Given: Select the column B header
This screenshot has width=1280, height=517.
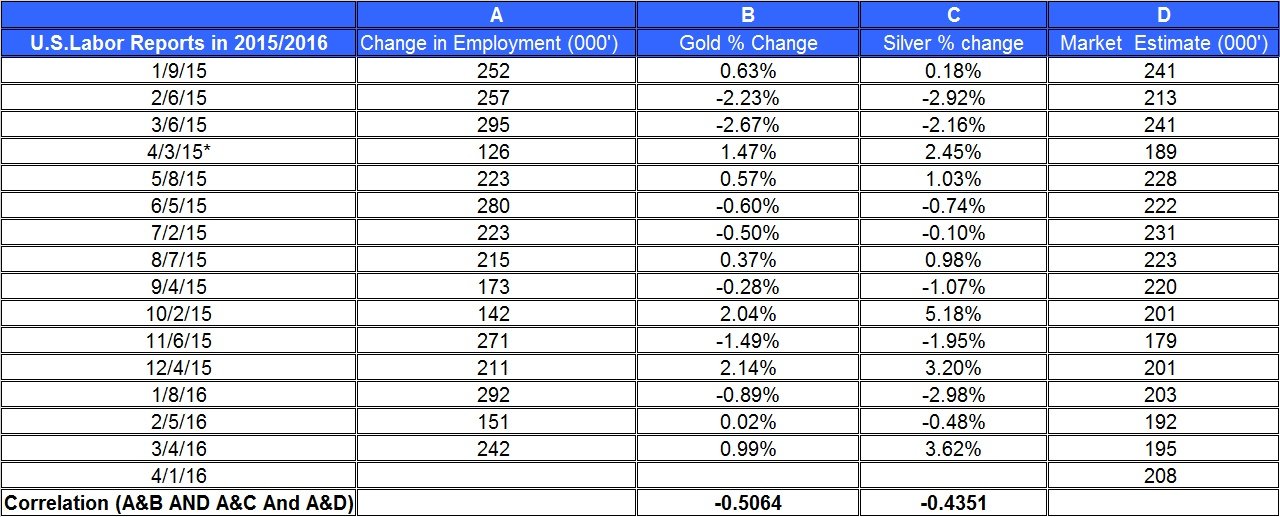Looking at the screenshot, I should (x=748, y=14).
